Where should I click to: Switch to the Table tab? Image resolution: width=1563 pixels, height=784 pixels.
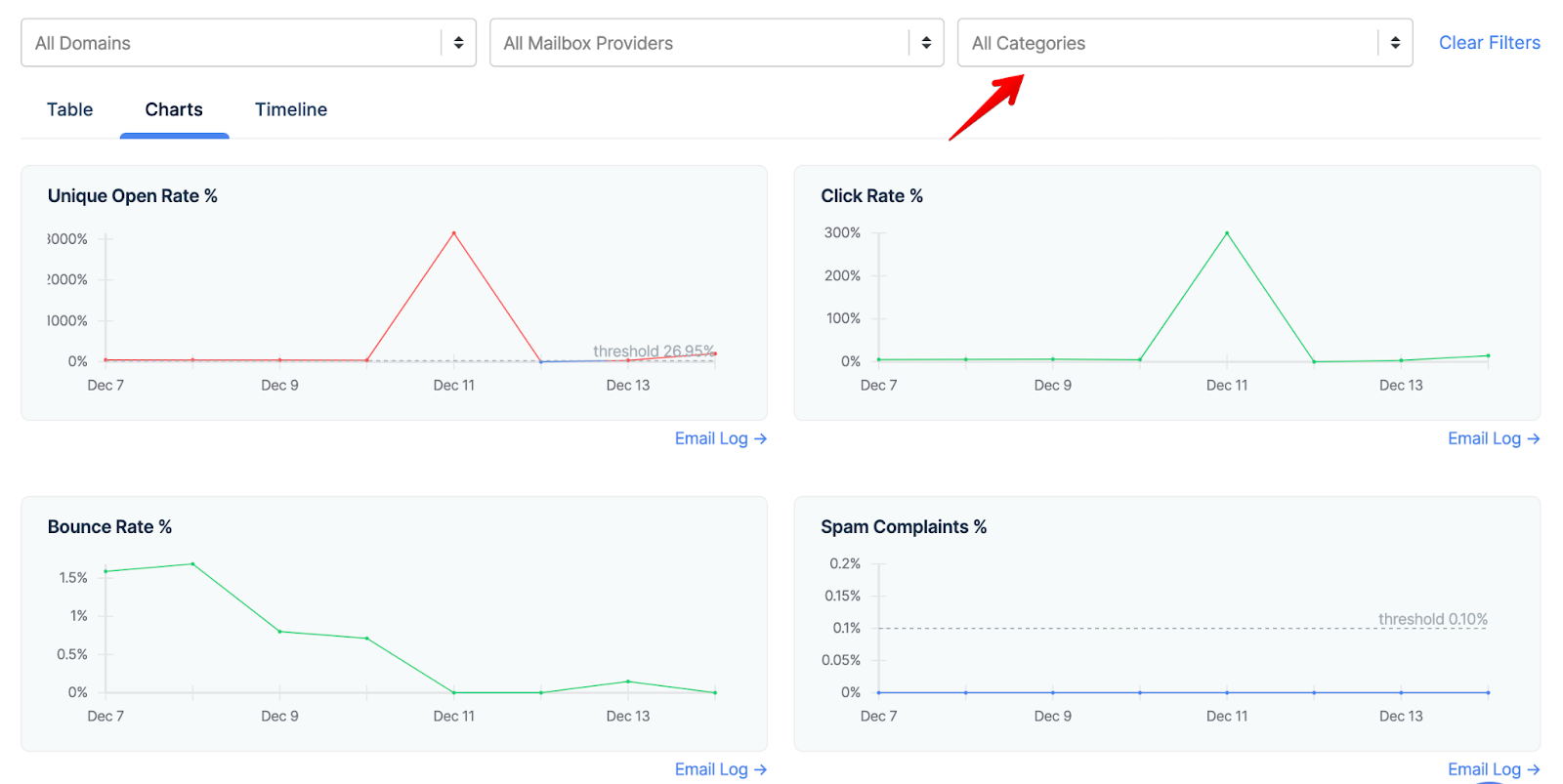tap(70, 109)
